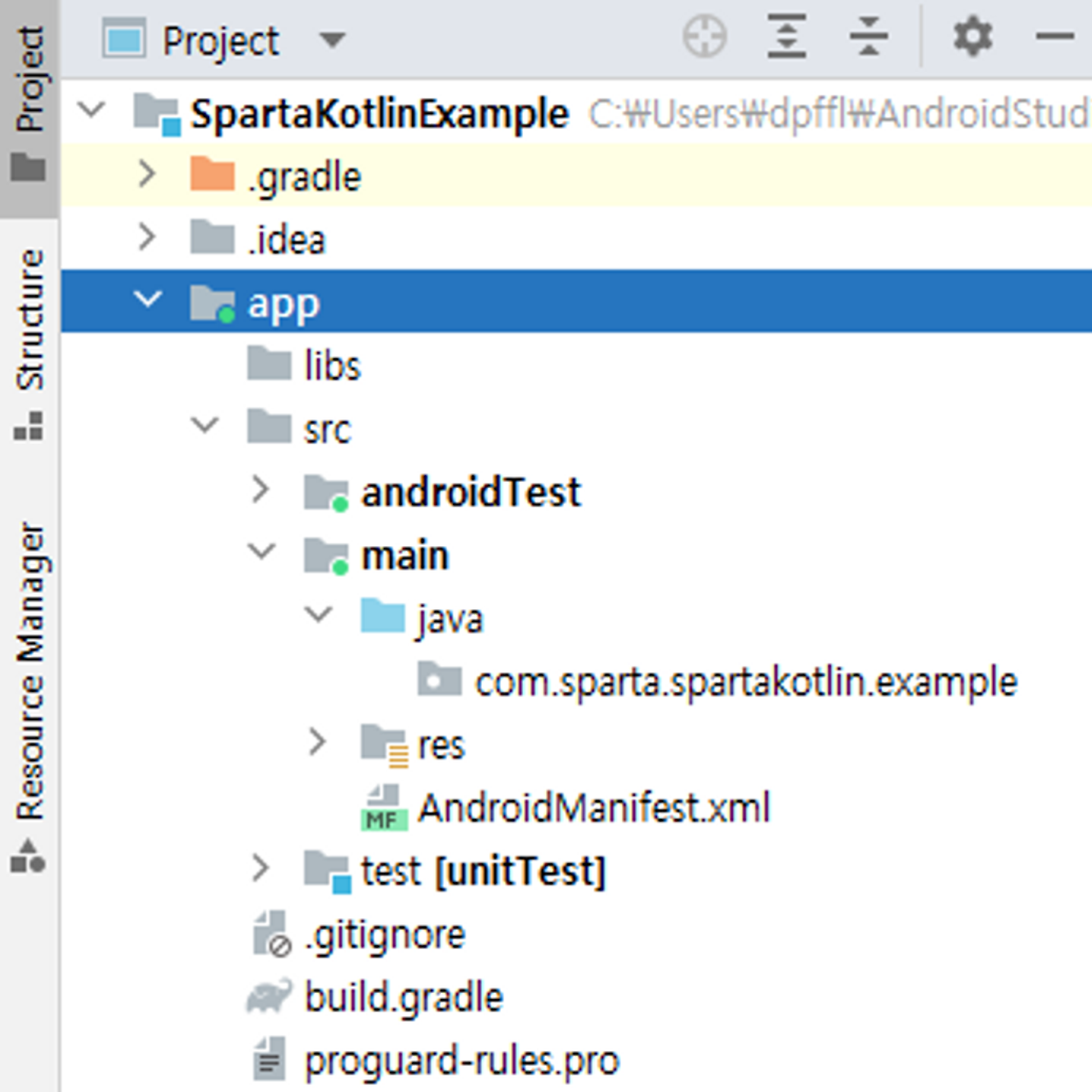
Task: Select the androidTest entry
Action: [471, 492]
